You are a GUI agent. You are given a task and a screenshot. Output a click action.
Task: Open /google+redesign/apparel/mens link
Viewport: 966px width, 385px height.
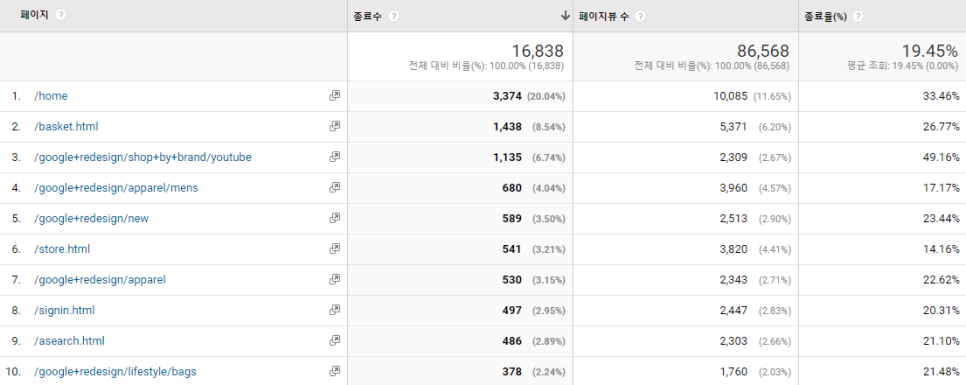[x=116, y=188]
